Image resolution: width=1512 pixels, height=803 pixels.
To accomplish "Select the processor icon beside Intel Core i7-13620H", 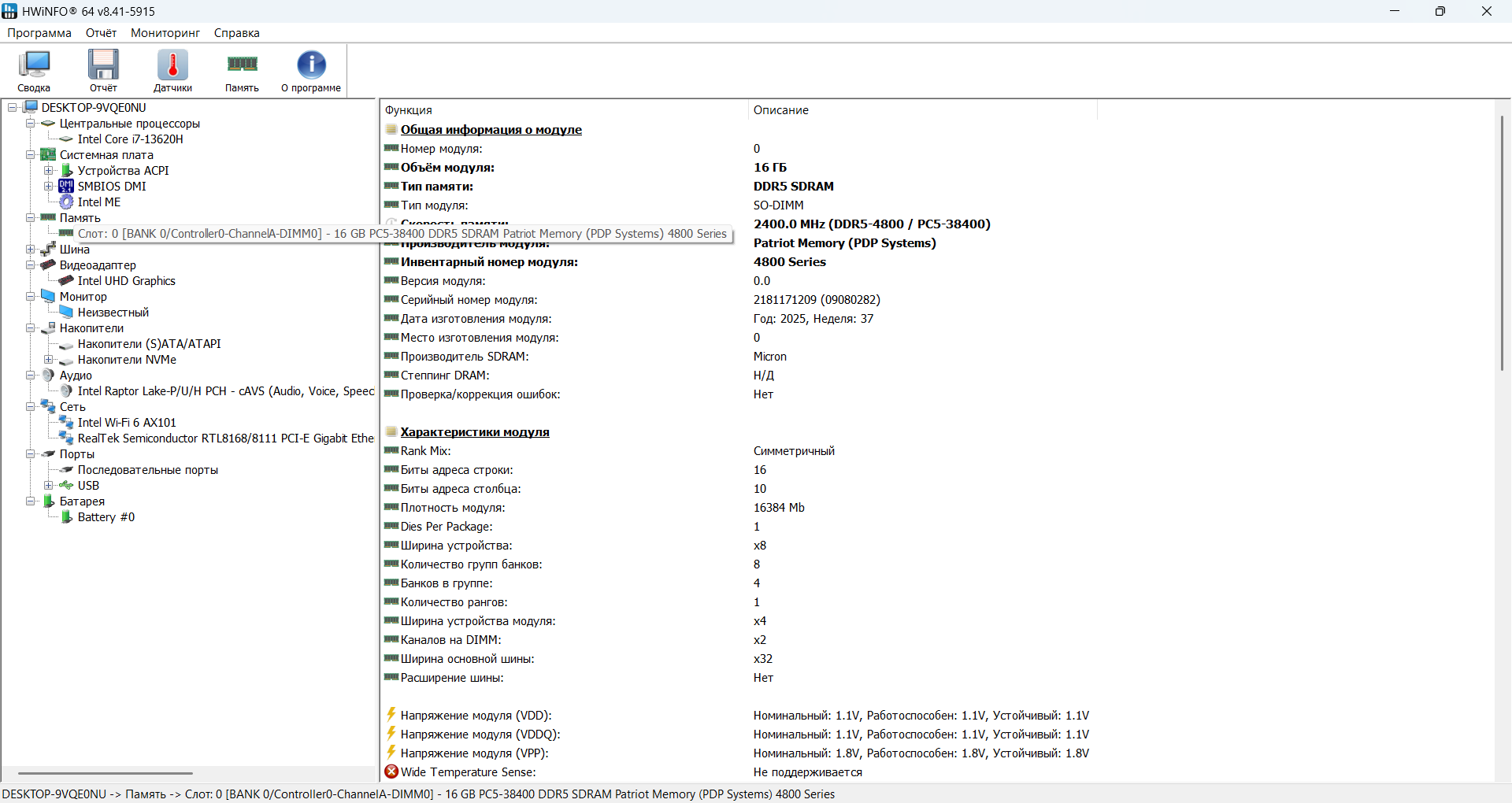I will pyautogui.click(x=66, y=139).
